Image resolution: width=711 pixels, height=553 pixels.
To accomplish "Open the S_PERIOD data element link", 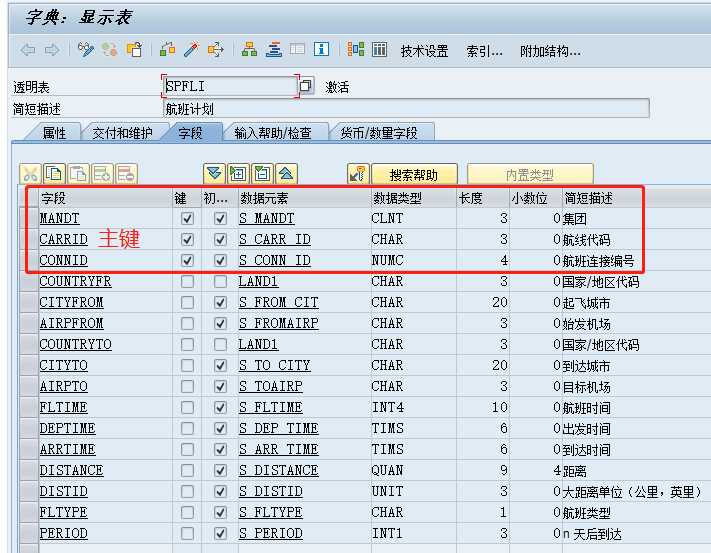I will pyautogui.click(x=271, y=534).
